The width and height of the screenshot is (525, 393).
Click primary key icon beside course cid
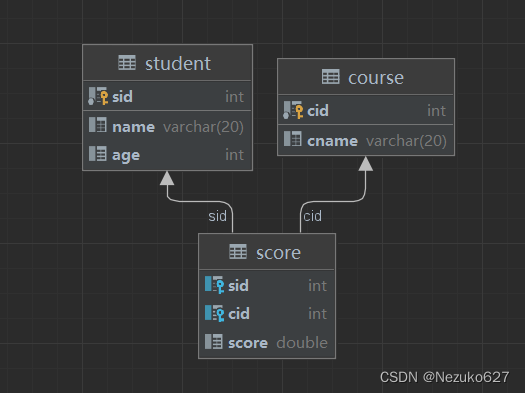[293, 110]
